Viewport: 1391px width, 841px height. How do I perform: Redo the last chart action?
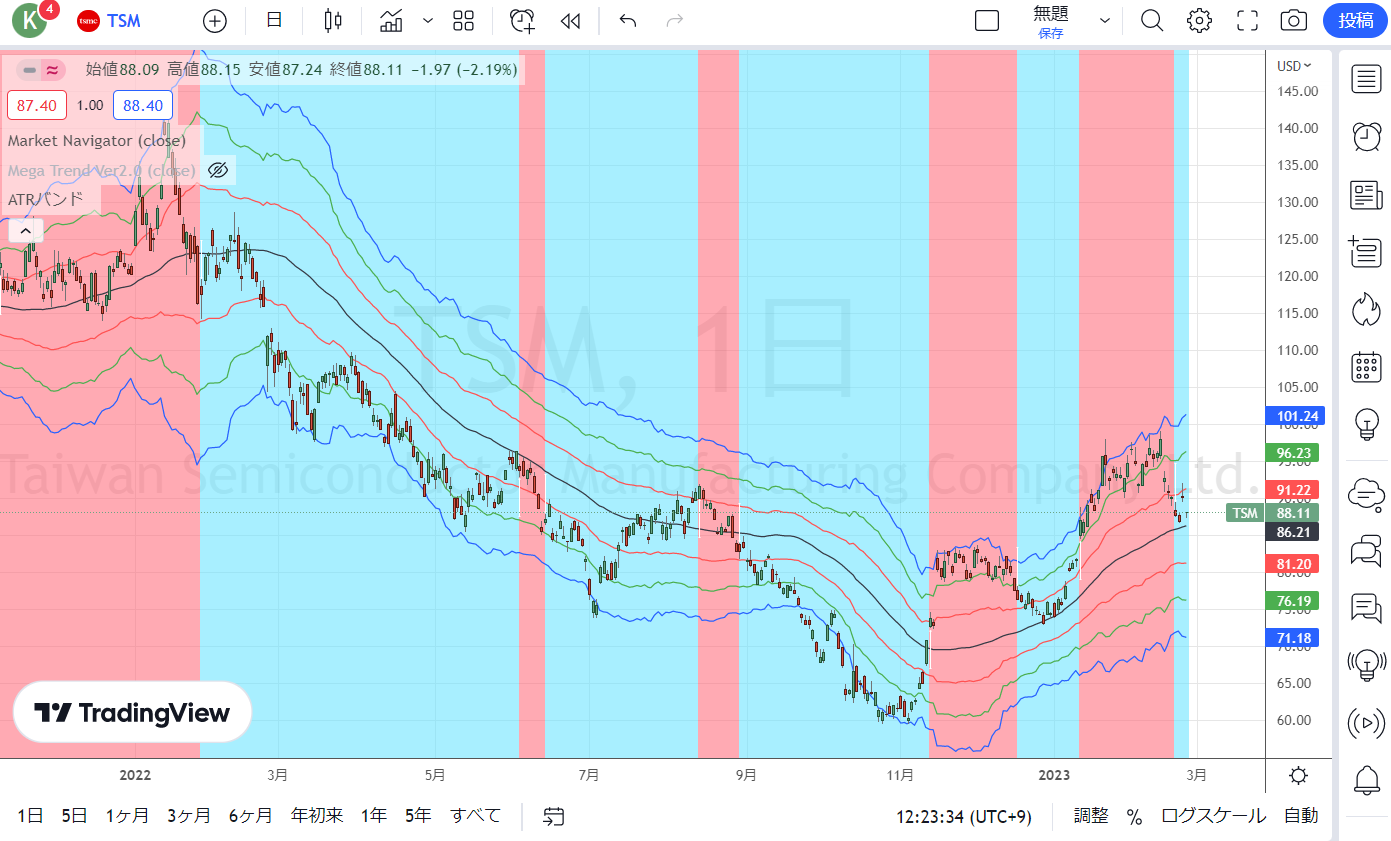(x=675, y=20)
